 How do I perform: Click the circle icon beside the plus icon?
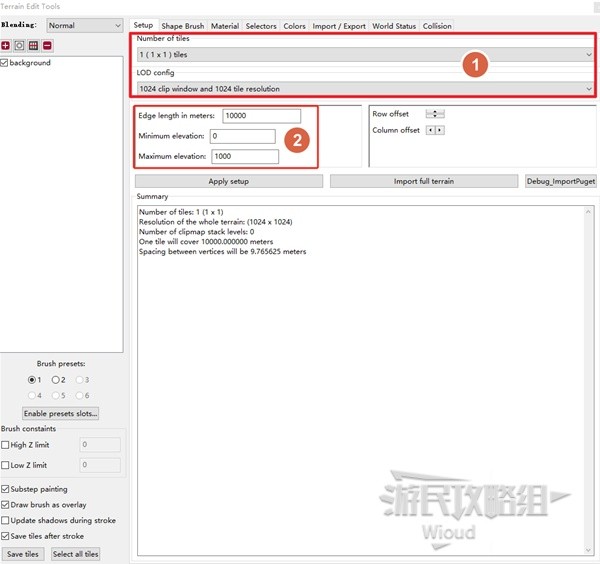click(x=19, y=46)
